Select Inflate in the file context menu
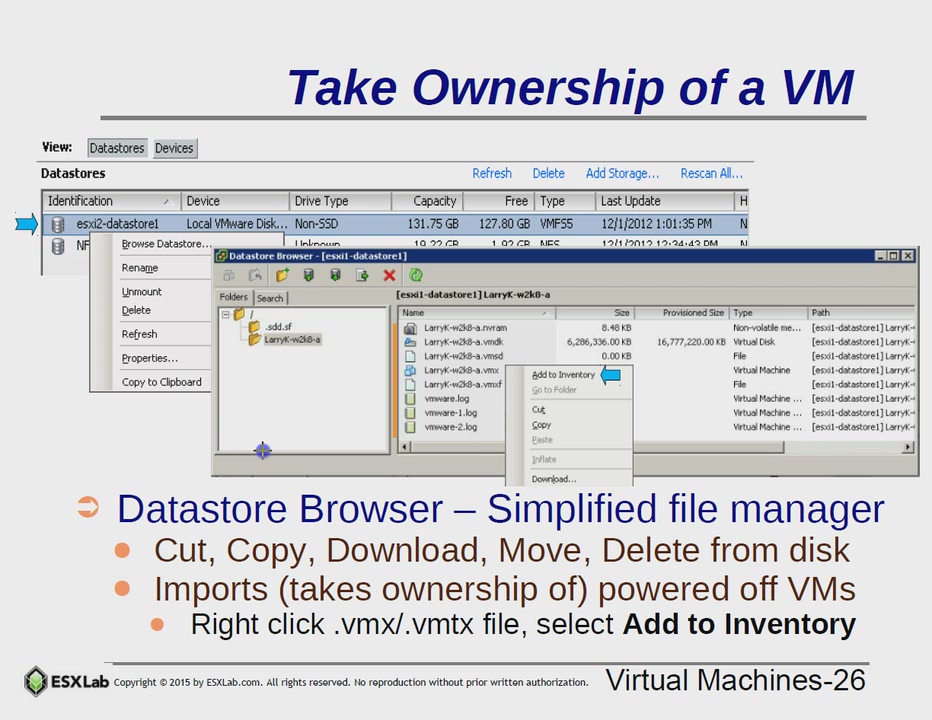Image resolution: width=932 pixels, height=720 pixels. [544, 459]
